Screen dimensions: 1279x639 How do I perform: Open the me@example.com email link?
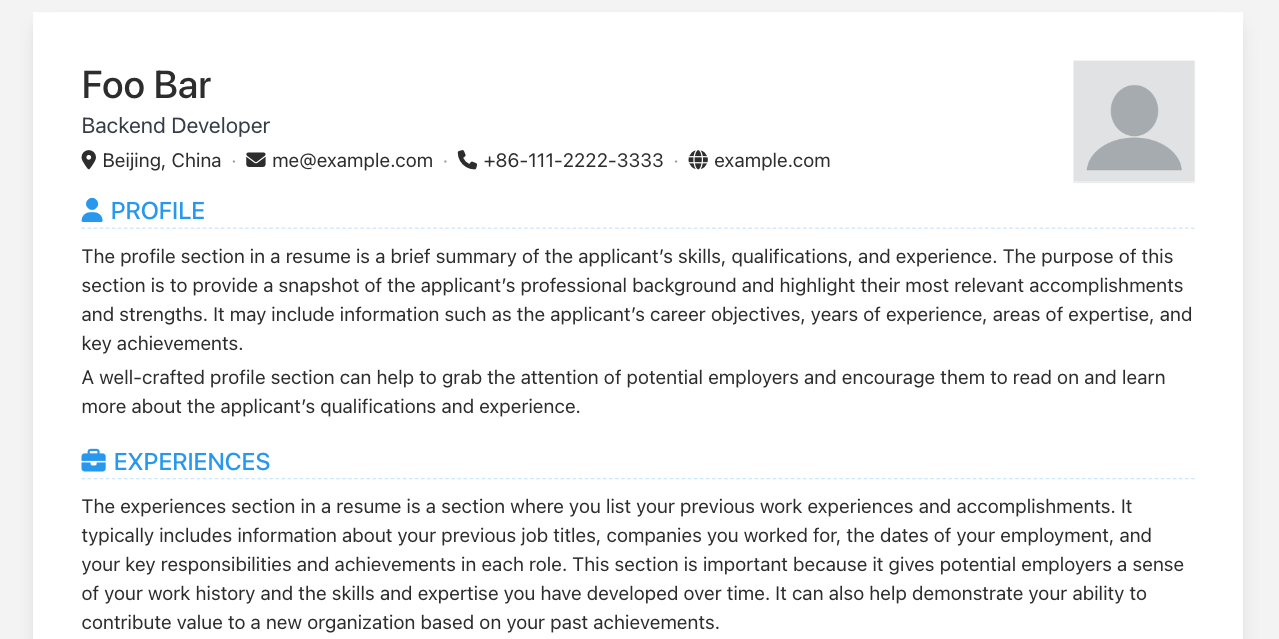(x=352, y=160)
